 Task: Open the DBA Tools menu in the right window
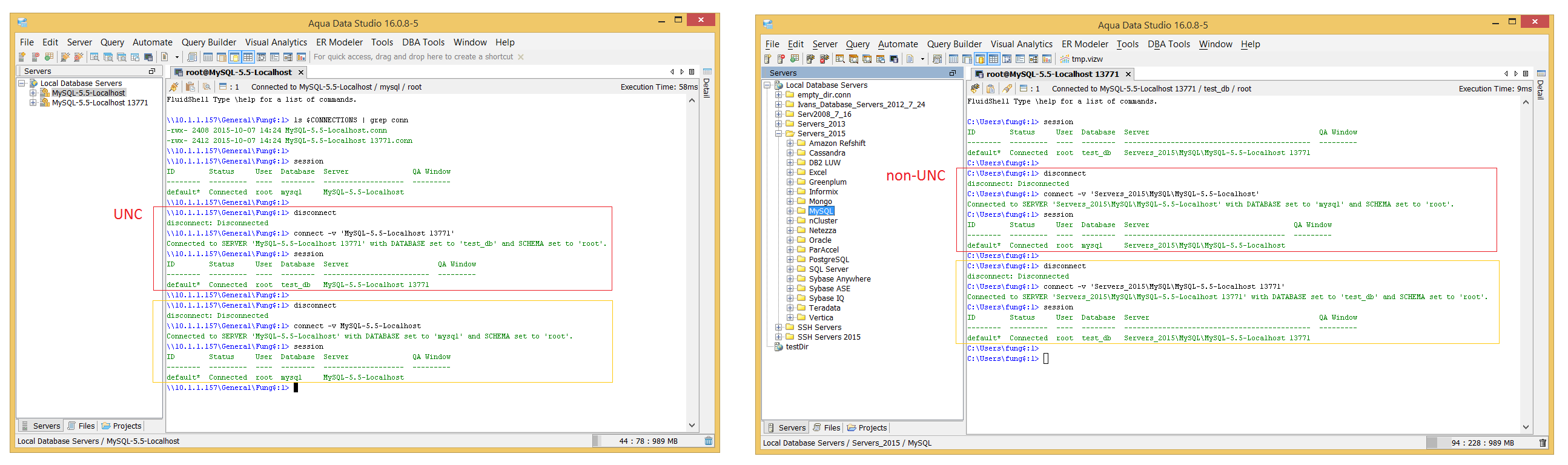click(1168, 44)
